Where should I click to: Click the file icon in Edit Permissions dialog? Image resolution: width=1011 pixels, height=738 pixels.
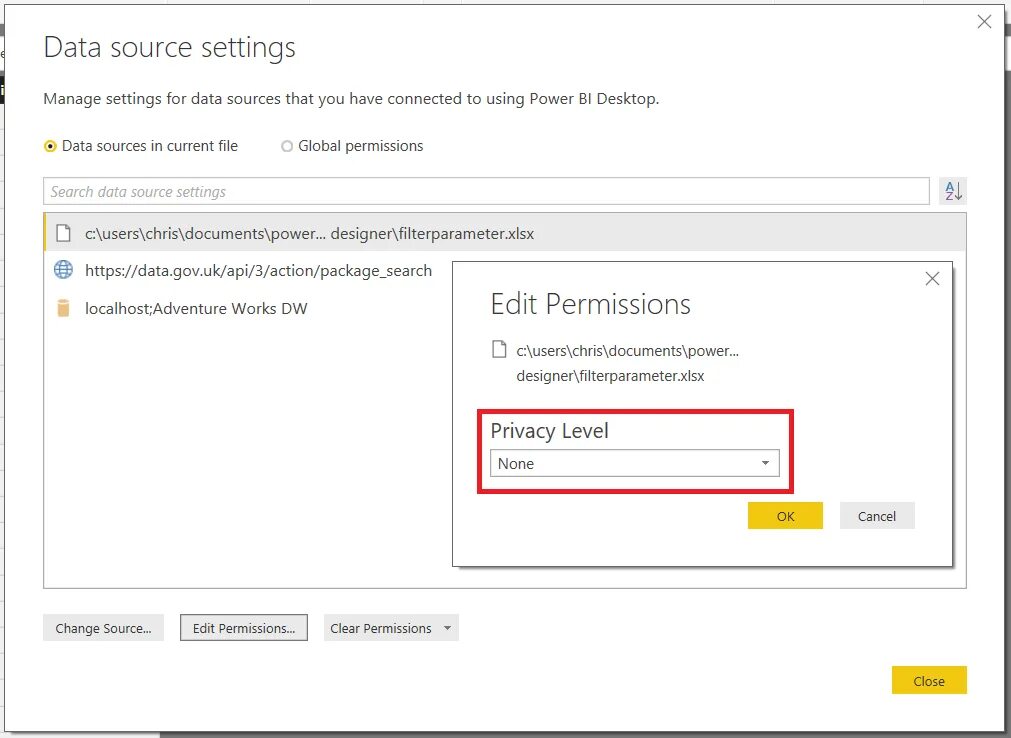click(499, 350)
